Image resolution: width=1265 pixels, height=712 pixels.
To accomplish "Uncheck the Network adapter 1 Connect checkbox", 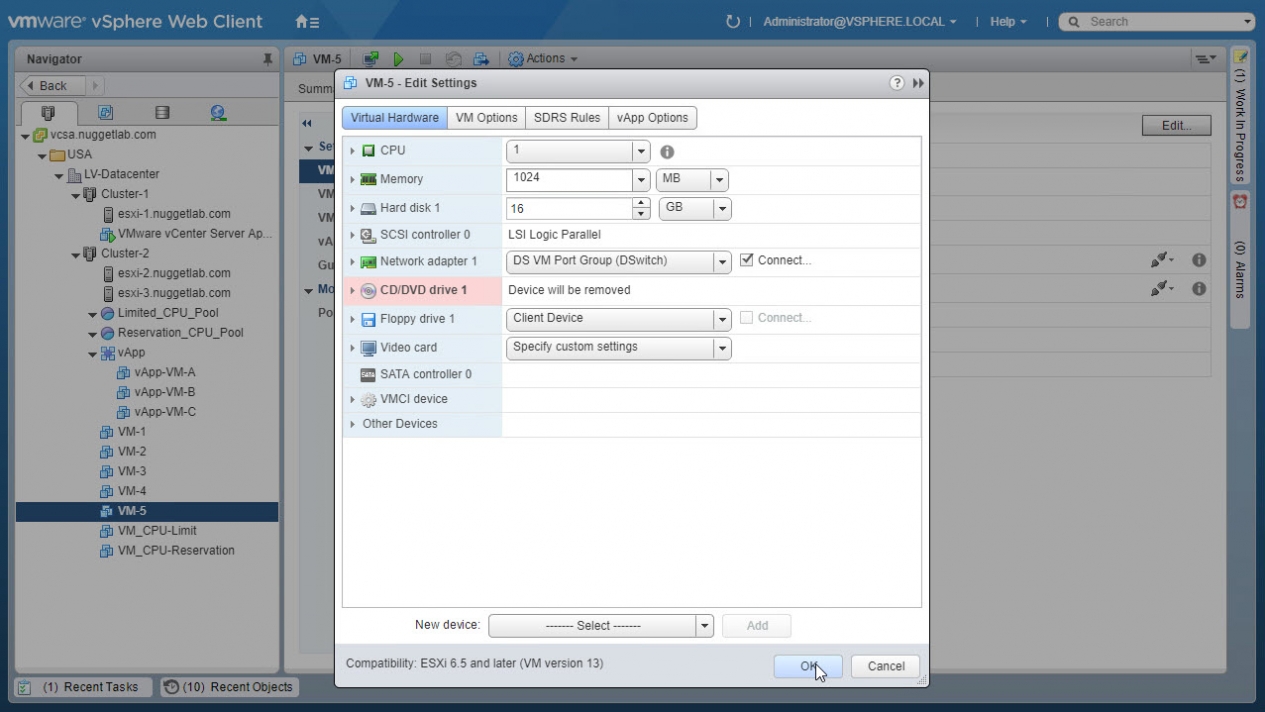I will 746,260.
